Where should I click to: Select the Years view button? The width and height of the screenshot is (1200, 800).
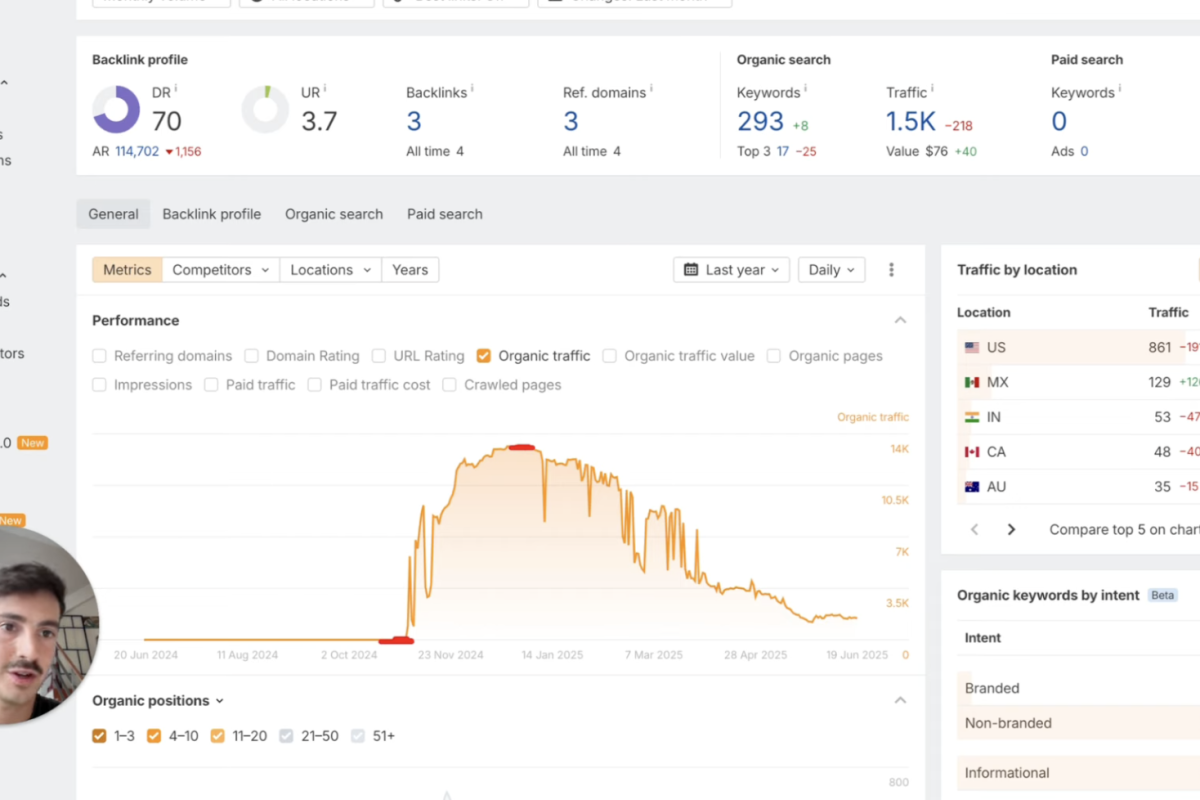410,270
